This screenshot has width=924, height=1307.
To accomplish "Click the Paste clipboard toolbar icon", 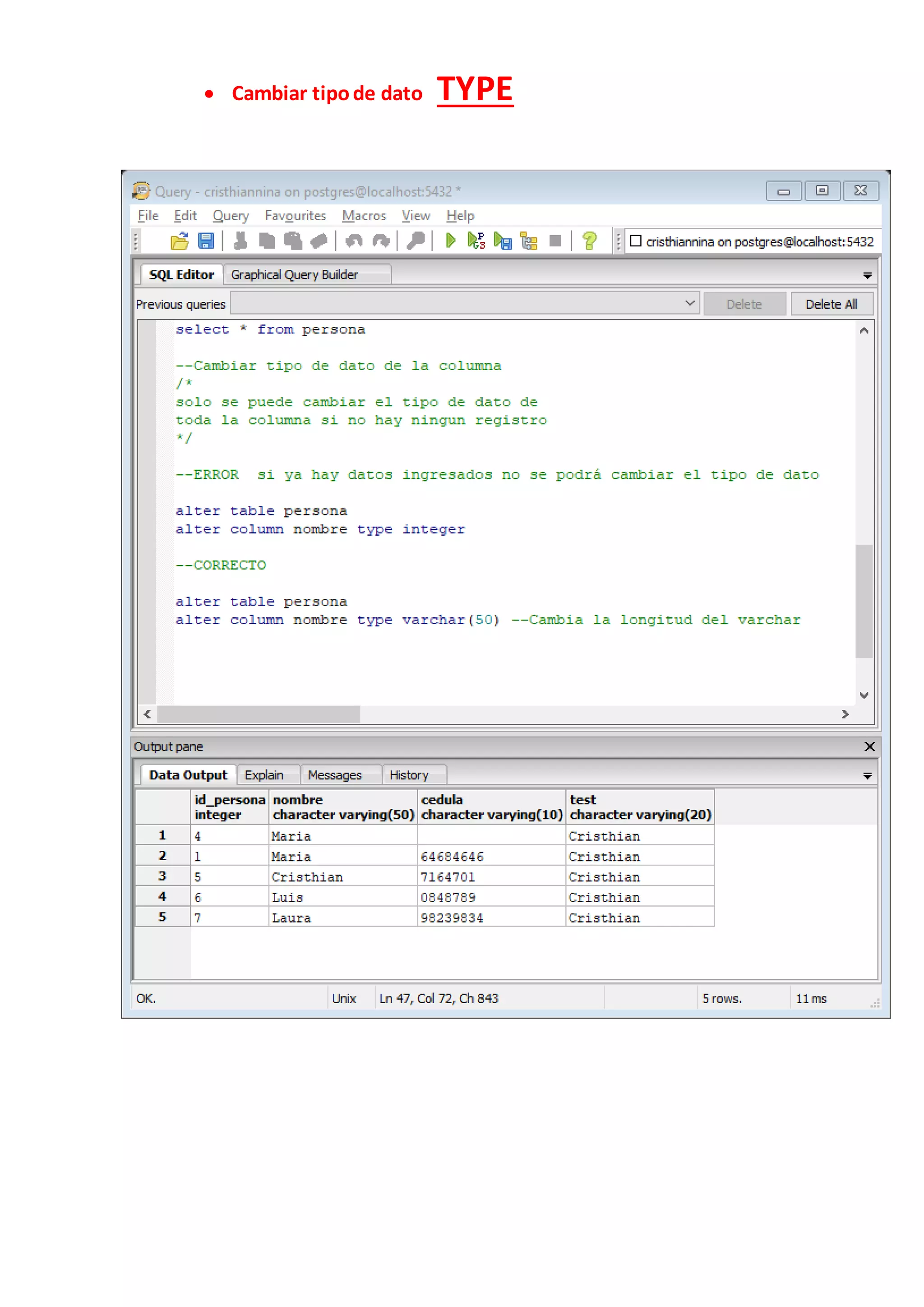I will [x=293, y=241].
